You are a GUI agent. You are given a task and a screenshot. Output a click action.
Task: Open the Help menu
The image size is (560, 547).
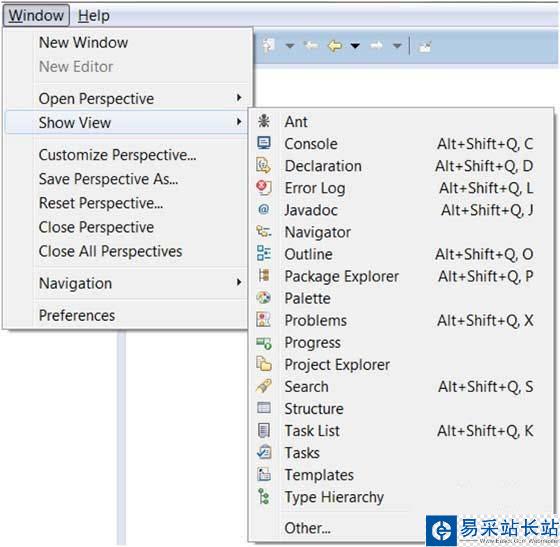[94, 16]
